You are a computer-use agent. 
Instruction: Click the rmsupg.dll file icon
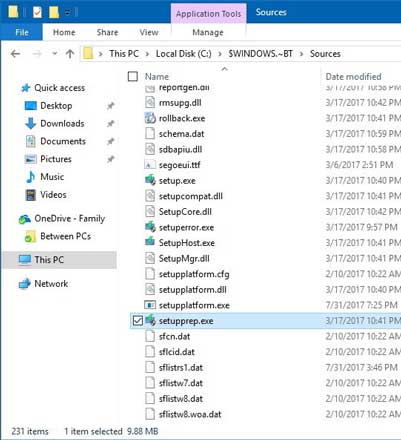[x=150, y=102]
